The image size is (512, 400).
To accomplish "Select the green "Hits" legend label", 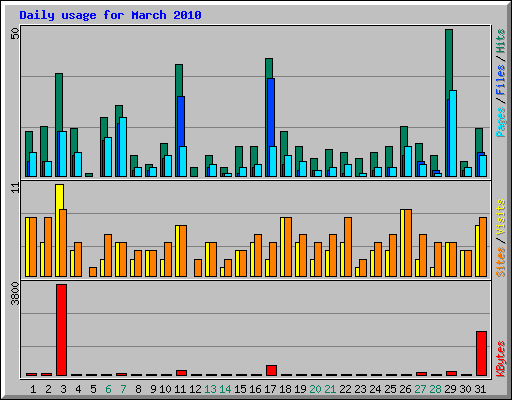I will 501,41.
